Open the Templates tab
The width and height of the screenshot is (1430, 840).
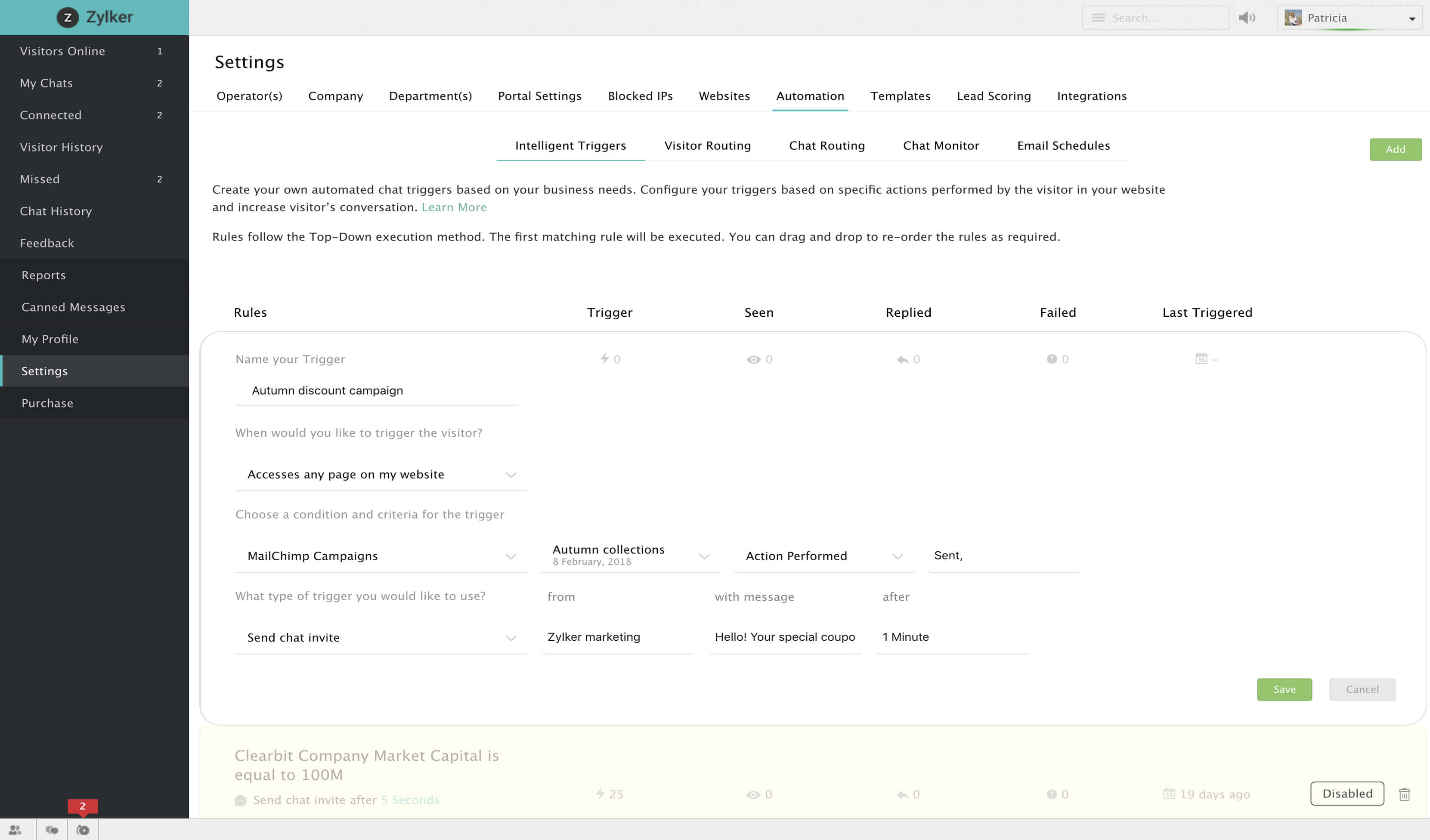click(x=900, y=96)
